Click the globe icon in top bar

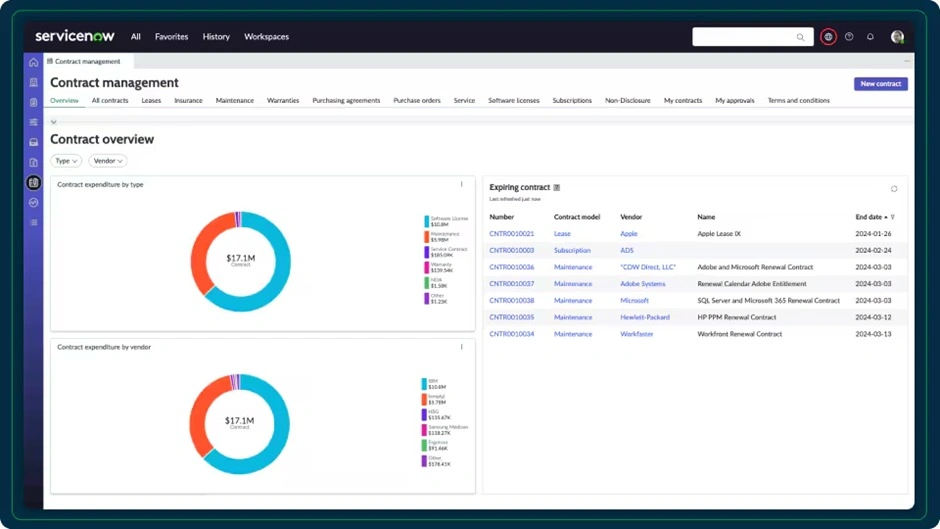pyautogui.click(x=828, y=37)
